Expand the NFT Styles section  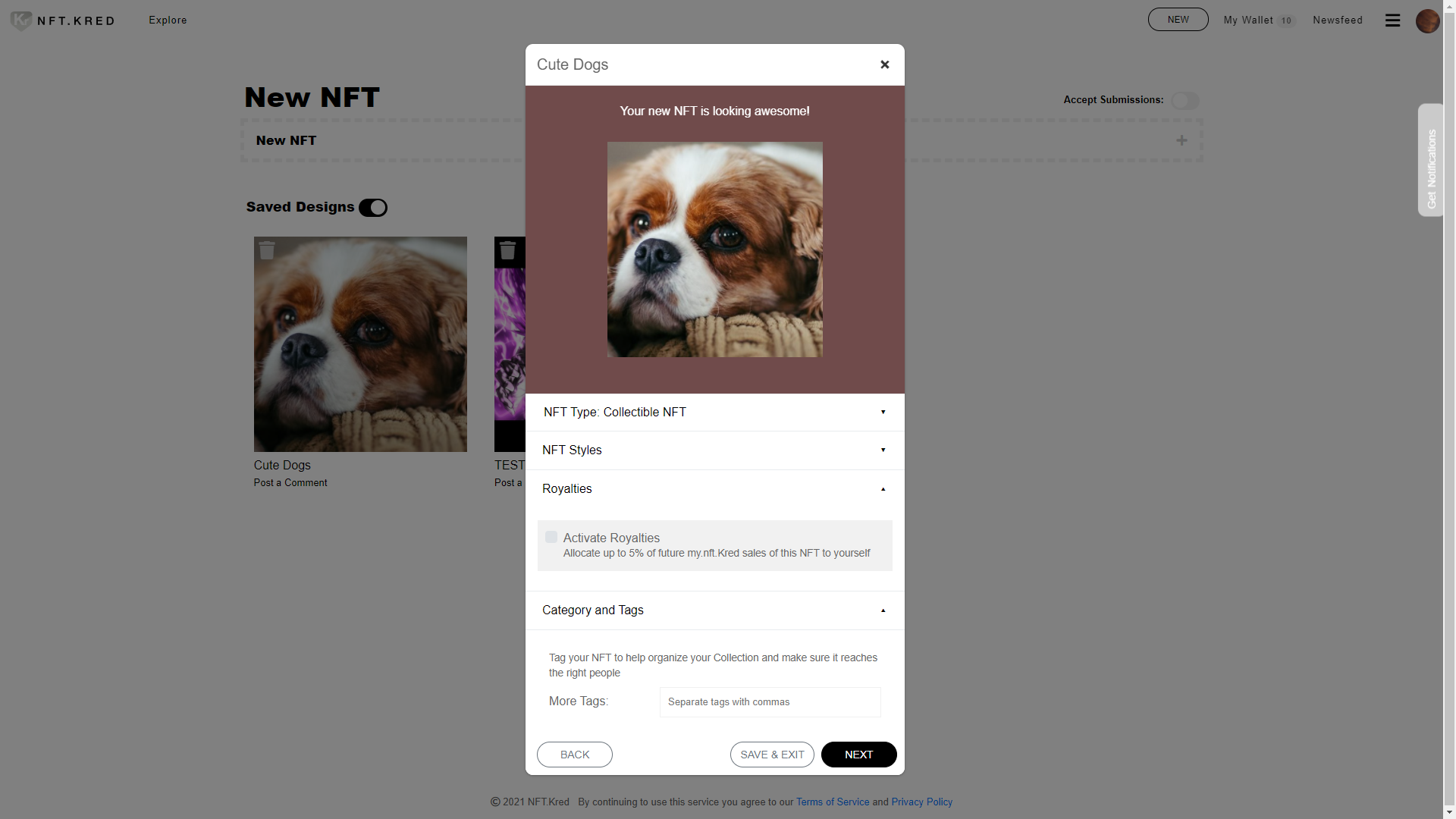714,450
